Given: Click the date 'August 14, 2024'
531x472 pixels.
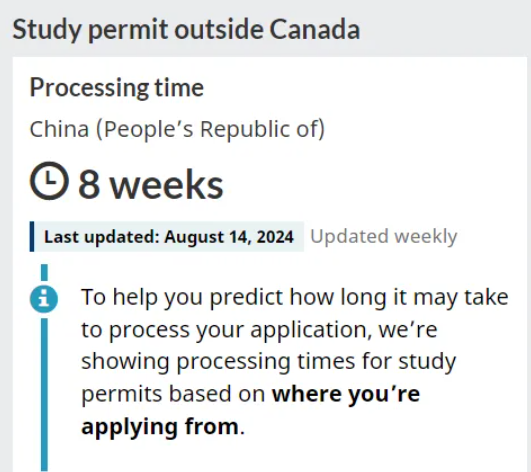Looking at the screenshot, I should (229, 237).
